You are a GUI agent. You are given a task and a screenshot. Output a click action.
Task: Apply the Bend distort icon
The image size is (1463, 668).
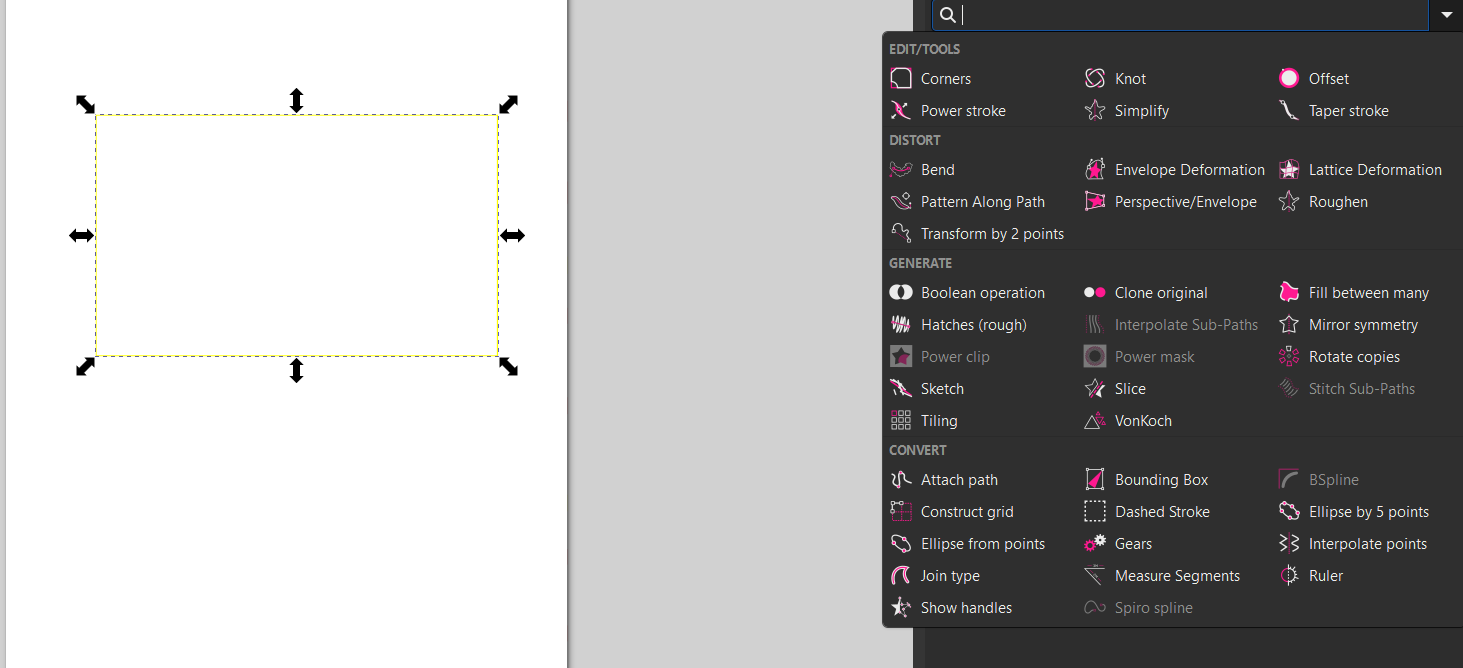[x=901, y=170]
